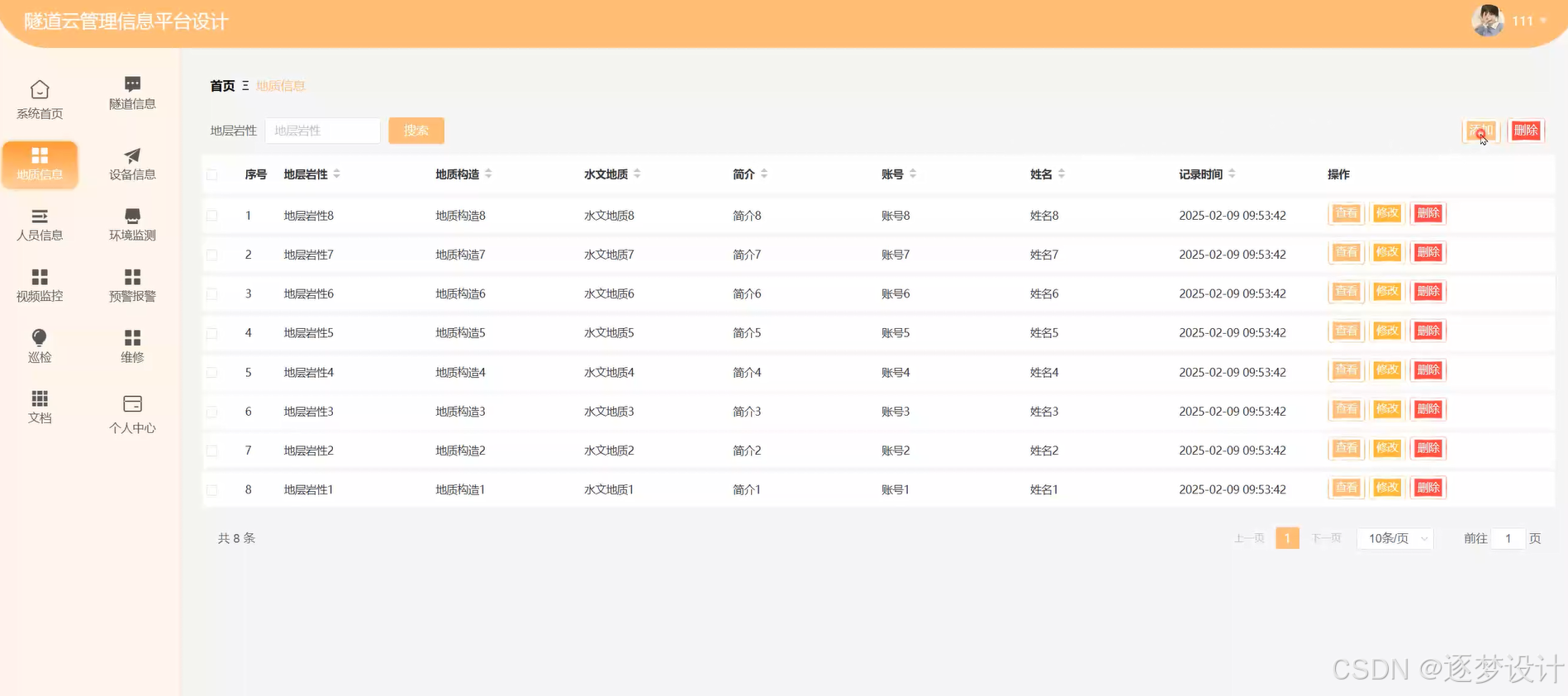
Task: Select the 地质信息 grid icon
Action: pyautogui.click(x=40, y=155)
